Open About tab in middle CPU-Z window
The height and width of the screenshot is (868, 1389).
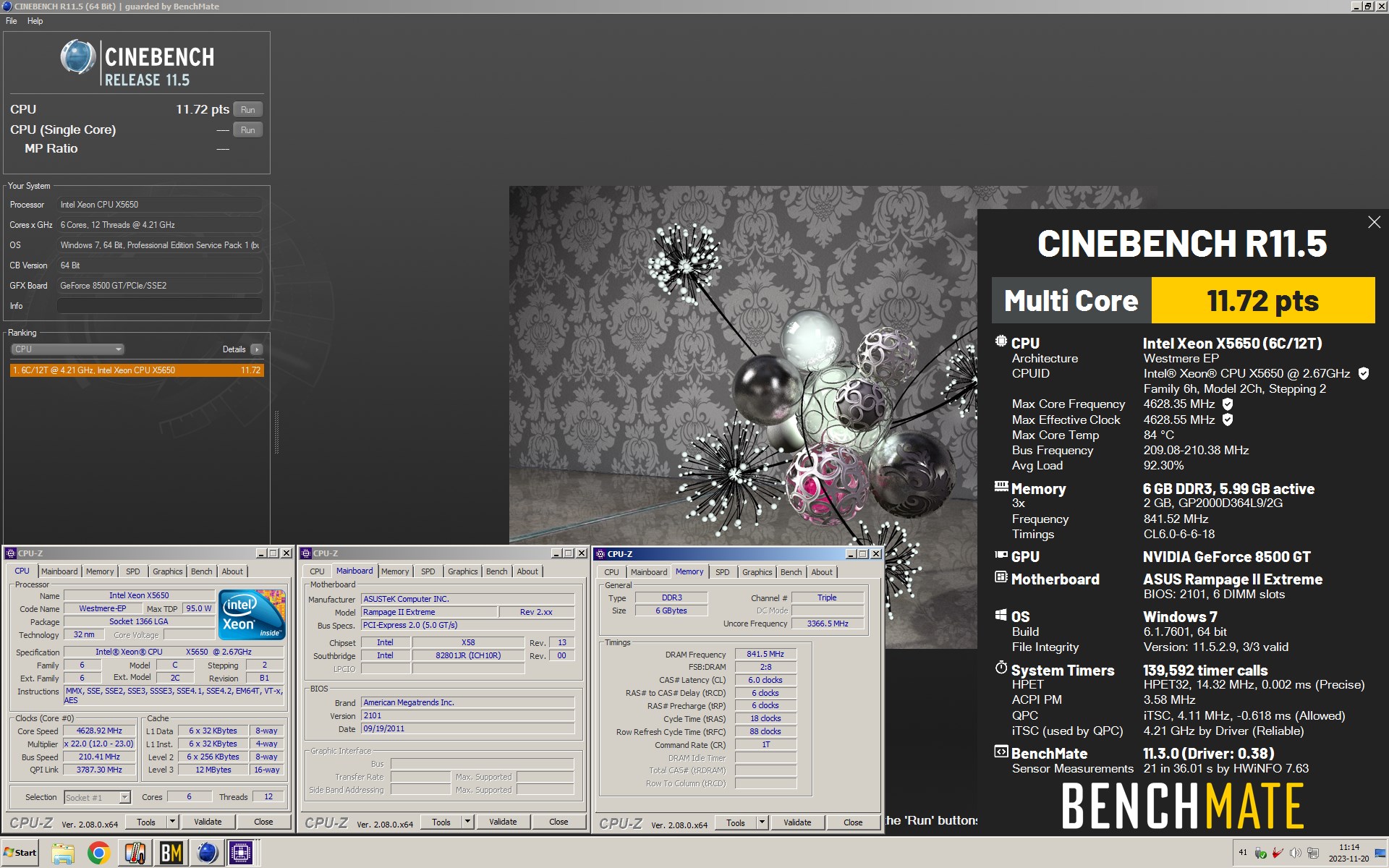(x=527, y=571)
